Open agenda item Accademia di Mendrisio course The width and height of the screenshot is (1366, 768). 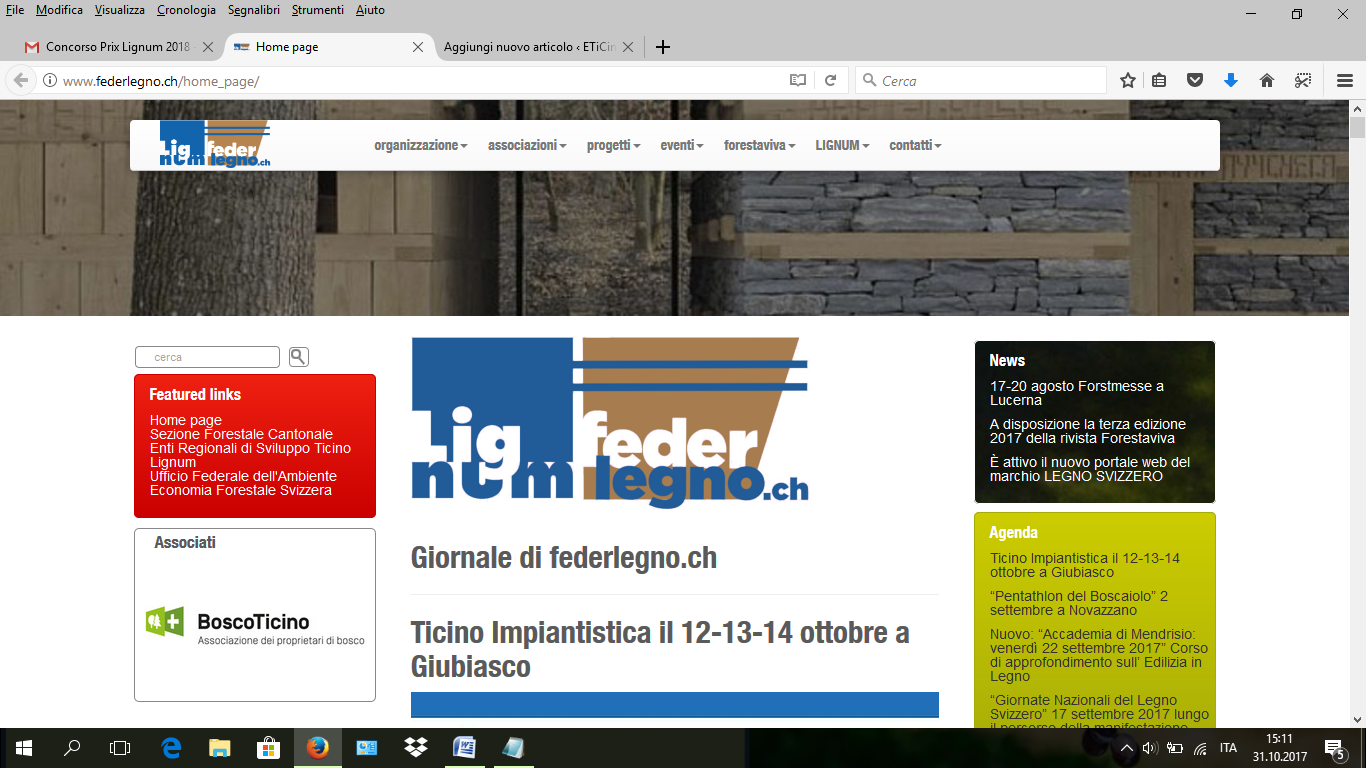point(1099,655)
